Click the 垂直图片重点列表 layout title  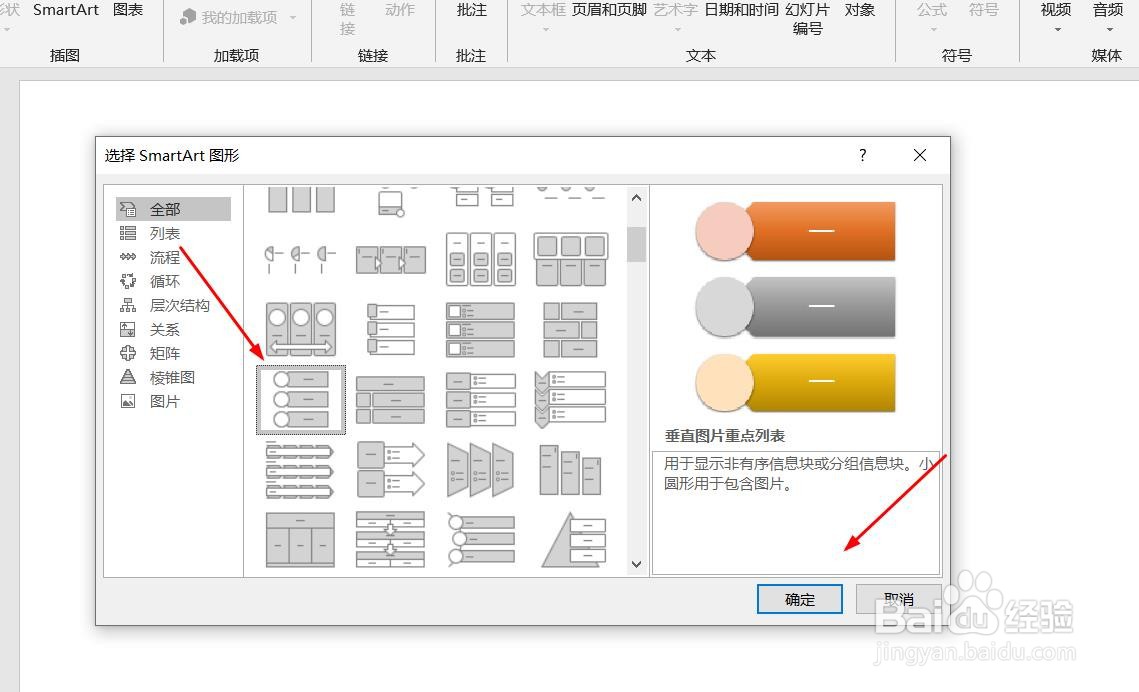(x=724, y=436)
